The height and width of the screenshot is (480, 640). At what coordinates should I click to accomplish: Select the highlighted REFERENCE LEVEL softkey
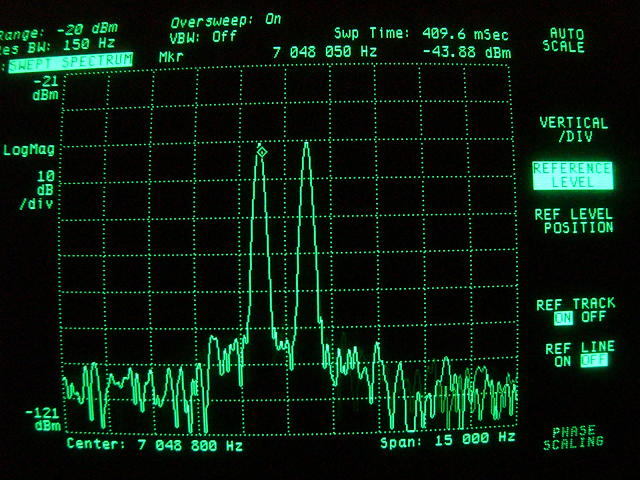[572, 175]
